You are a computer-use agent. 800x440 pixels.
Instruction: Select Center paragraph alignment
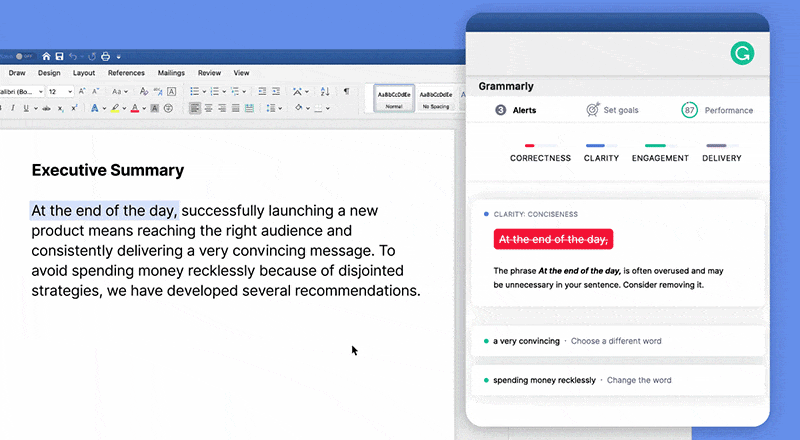pos(208,108)
